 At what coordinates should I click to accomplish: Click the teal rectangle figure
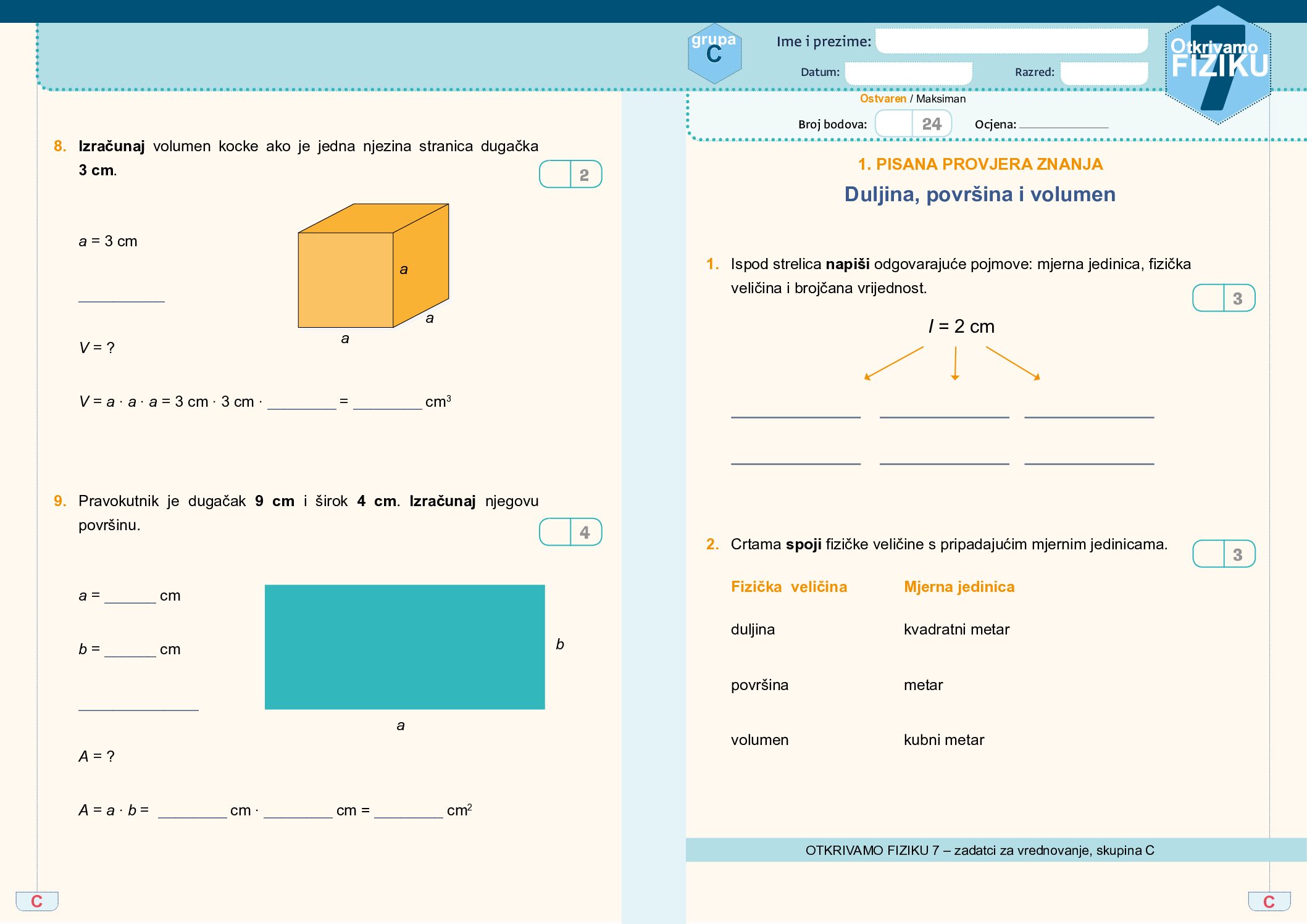click(x=404, y=646)
